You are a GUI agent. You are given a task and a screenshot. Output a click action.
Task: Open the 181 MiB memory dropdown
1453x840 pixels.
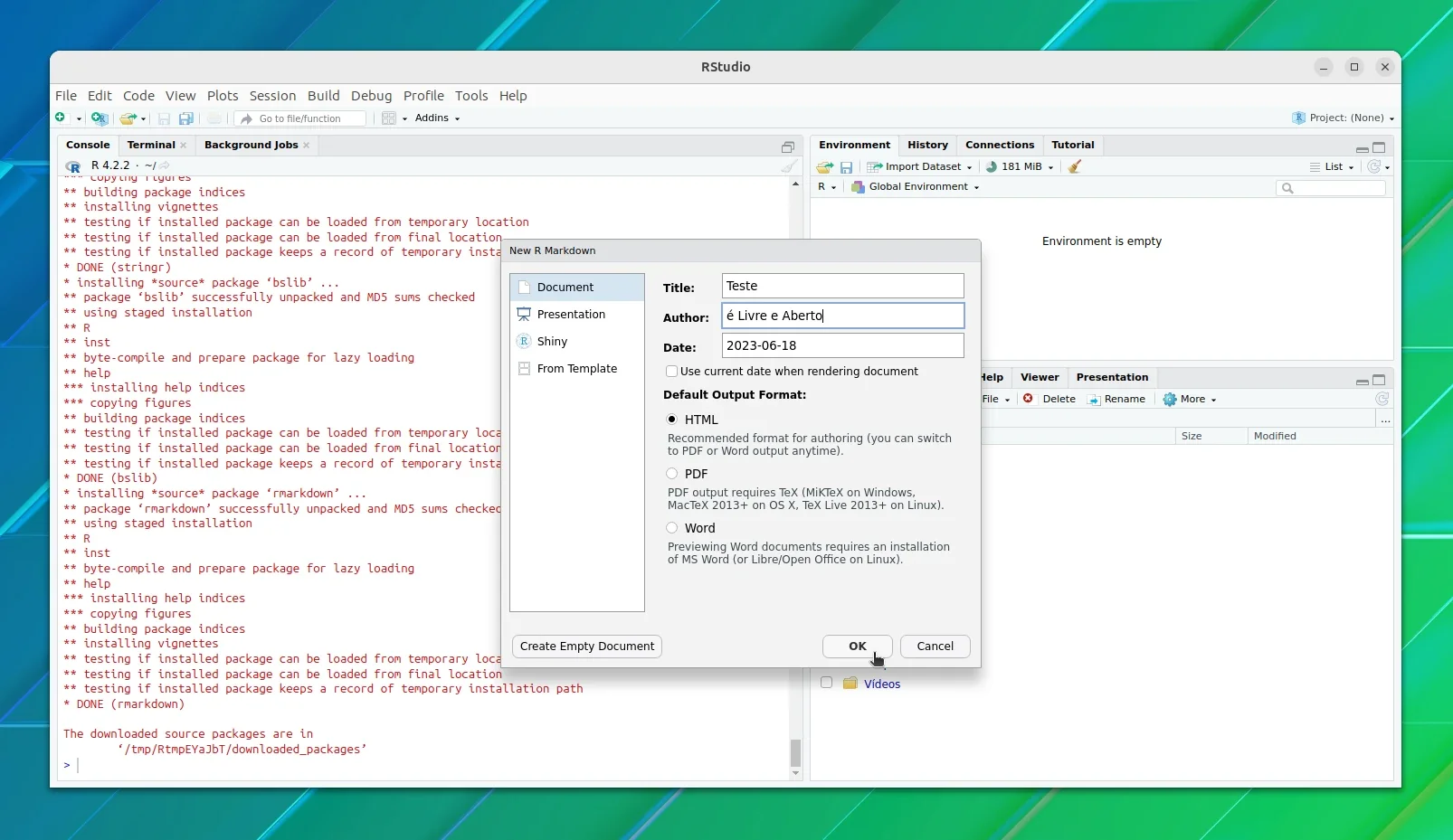[1050, 167]
